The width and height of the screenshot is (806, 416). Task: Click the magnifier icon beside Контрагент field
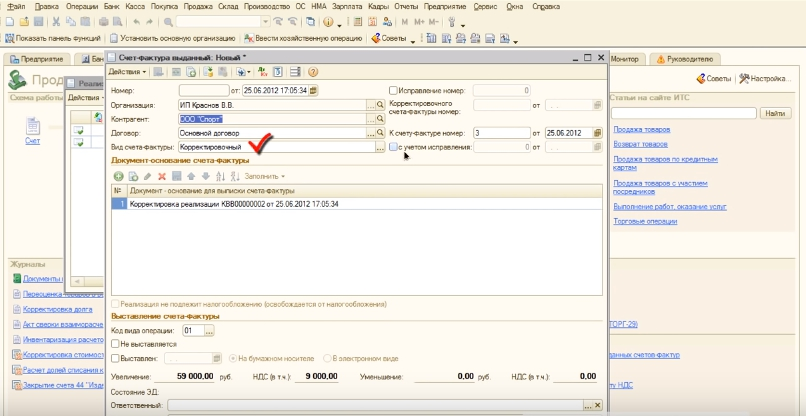380,118
